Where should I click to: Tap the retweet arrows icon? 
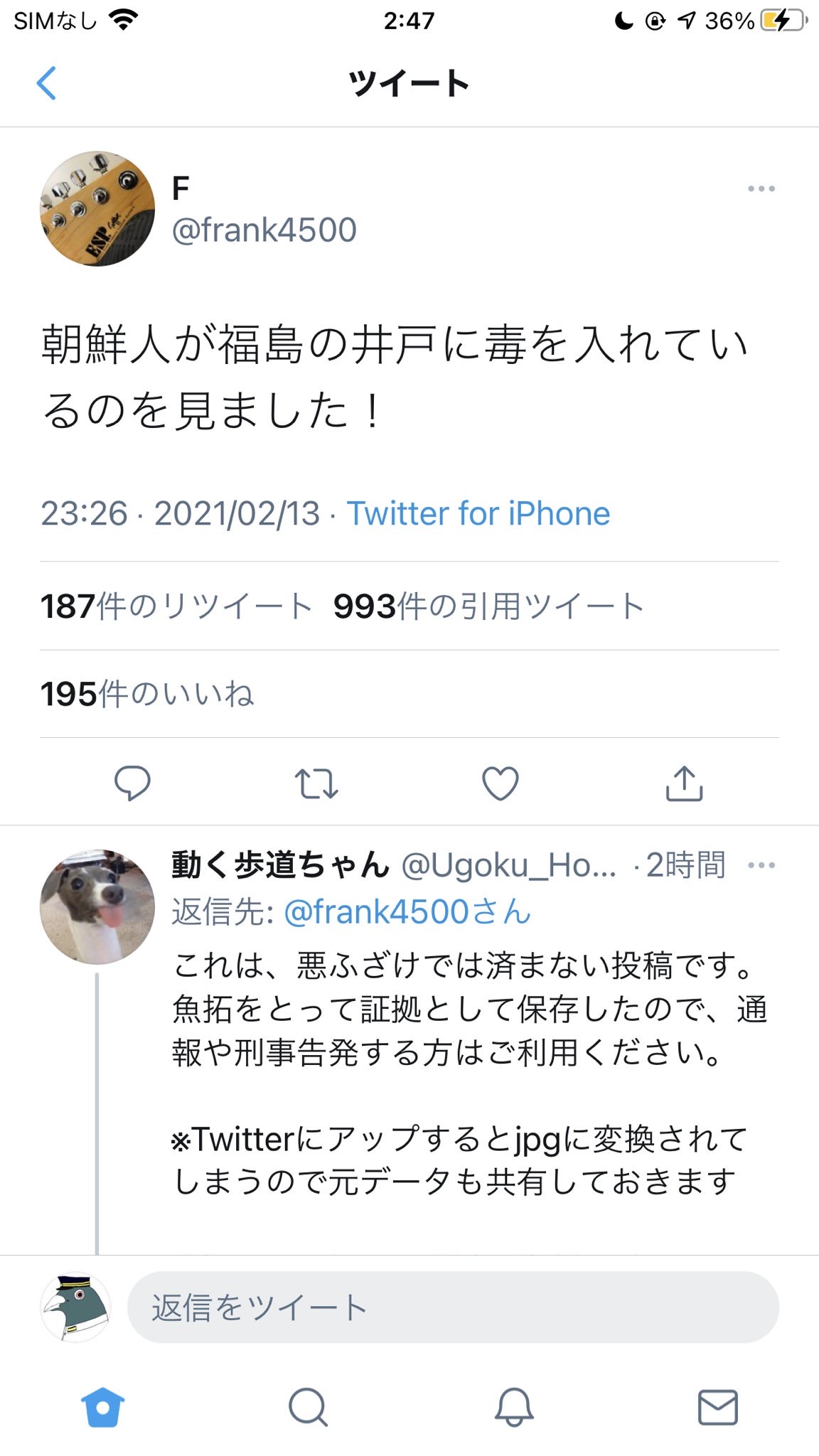coord(316,783)
